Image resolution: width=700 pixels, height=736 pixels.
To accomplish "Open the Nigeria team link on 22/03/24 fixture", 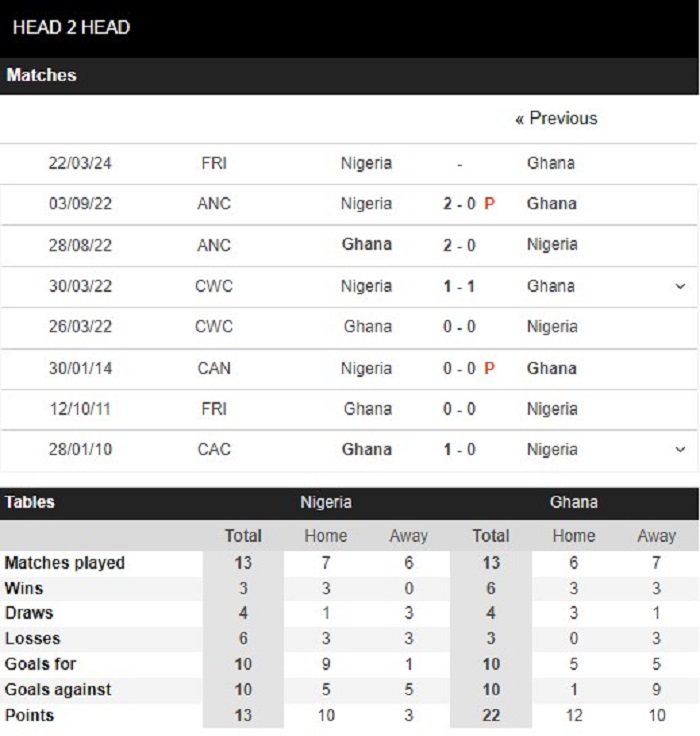I will pos(366,163).
